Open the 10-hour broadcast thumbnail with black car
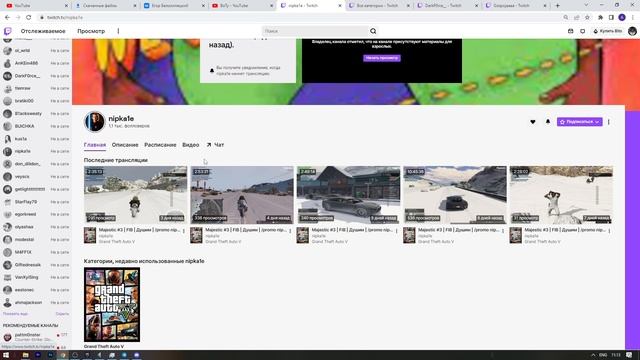 tap(455, 195)
